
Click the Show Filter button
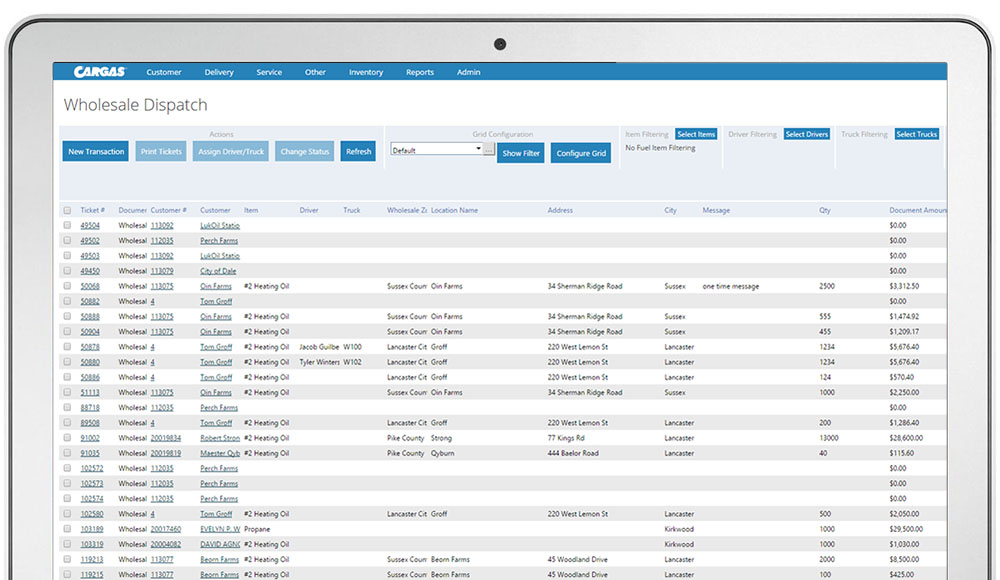(x=520, y=153)
